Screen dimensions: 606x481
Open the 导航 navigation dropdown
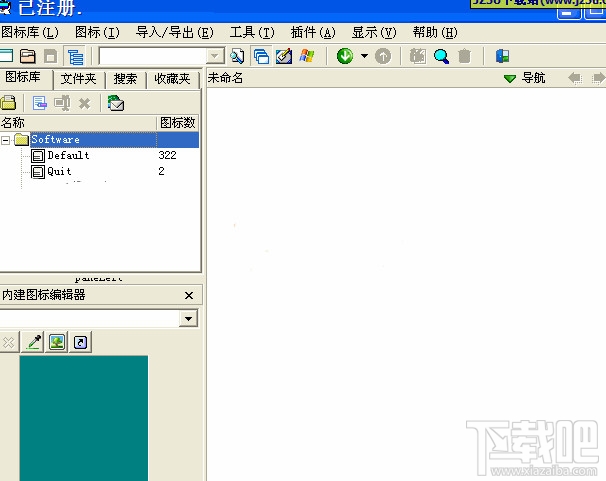click(525, 78)
